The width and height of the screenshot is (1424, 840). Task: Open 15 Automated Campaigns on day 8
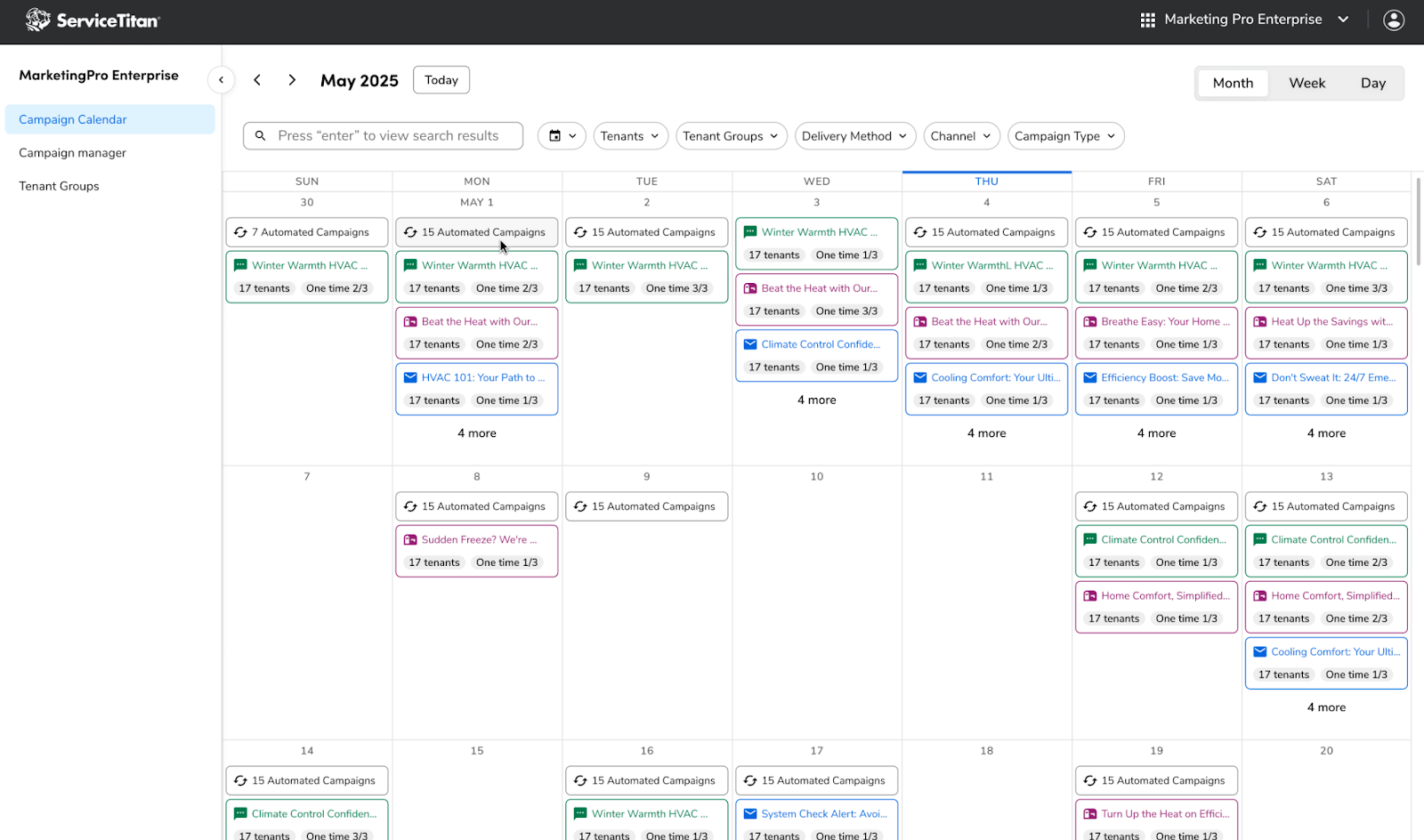[x=477, y=506]
